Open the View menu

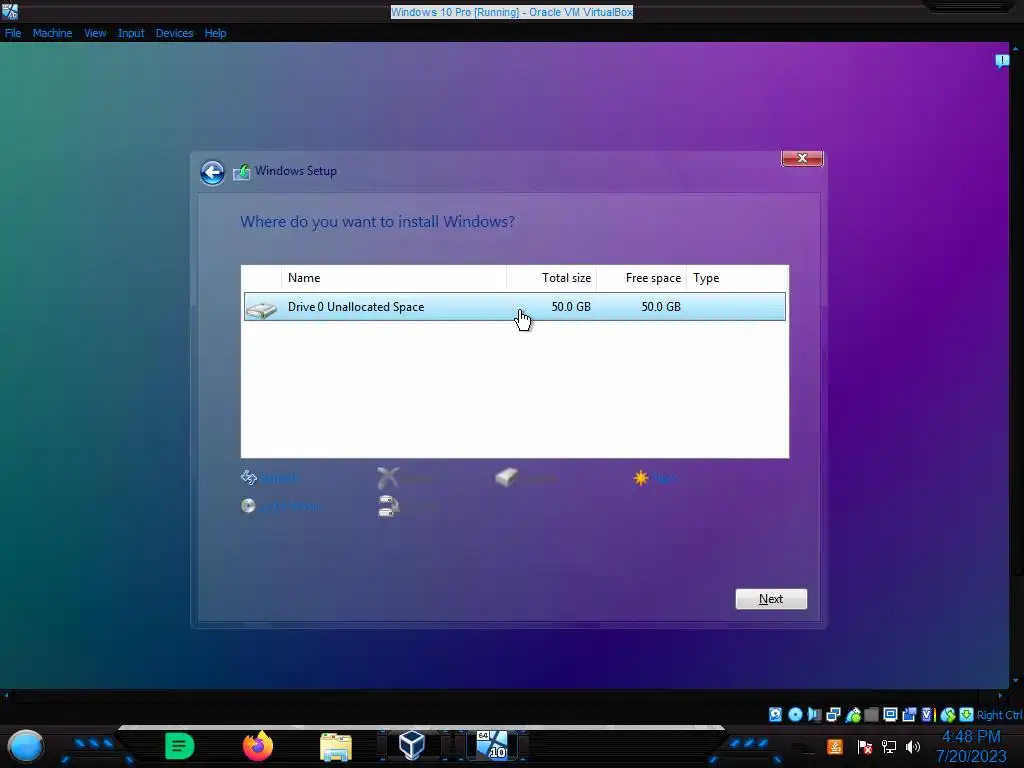pos(95,33)
